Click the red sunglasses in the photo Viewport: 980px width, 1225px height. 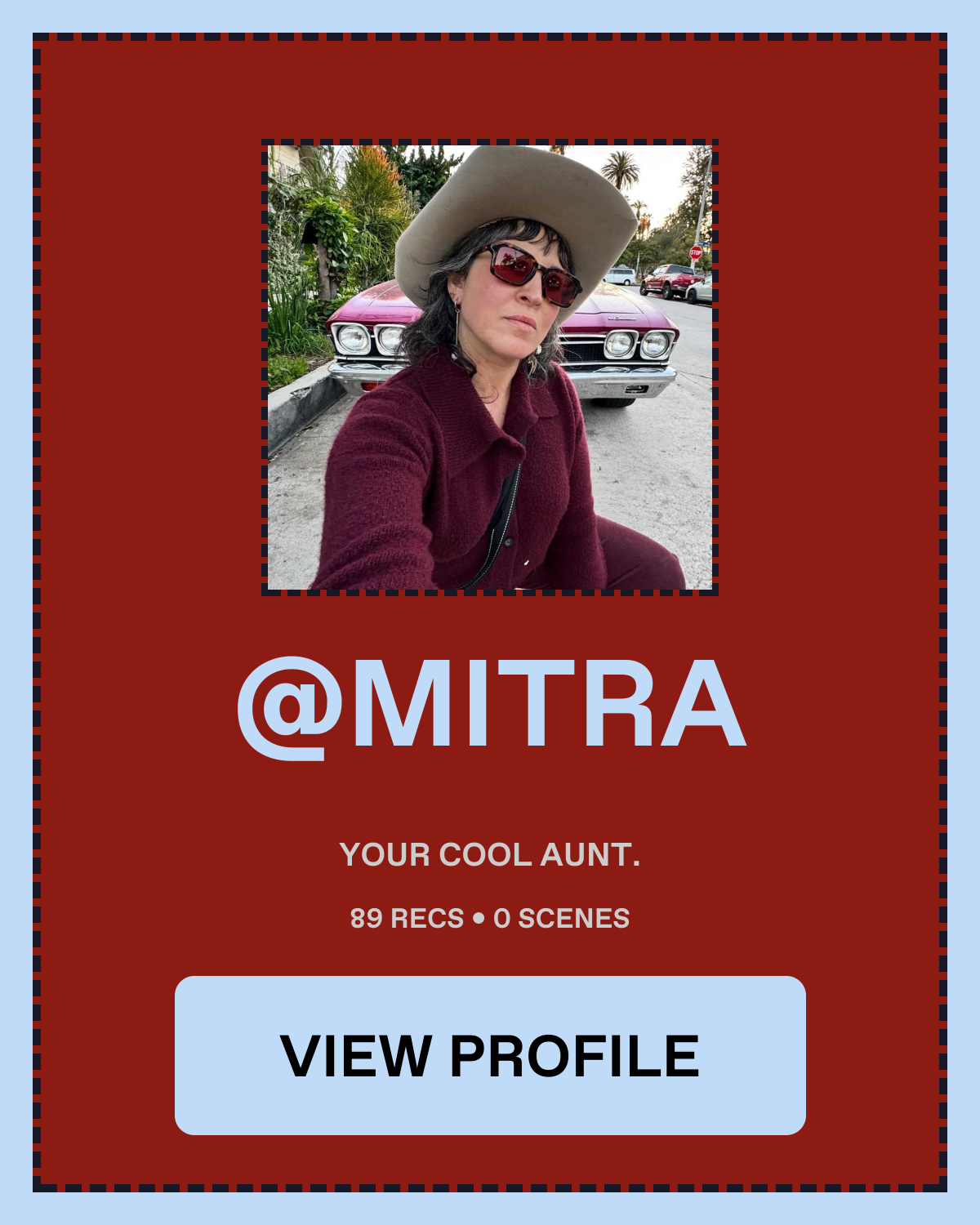pos(531,272)
